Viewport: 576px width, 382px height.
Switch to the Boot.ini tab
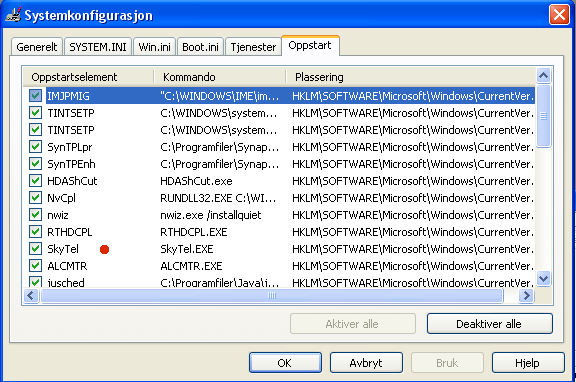pos(200,47)
